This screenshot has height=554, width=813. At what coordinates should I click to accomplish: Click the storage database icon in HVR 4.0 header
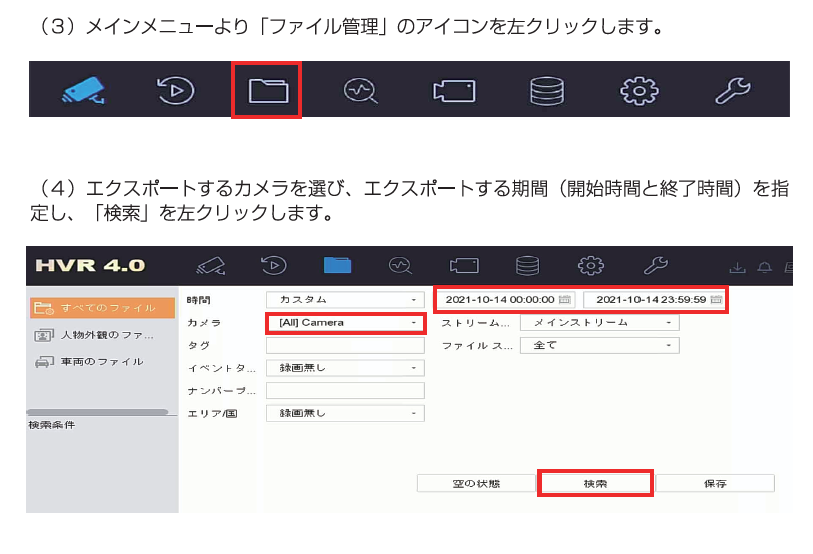pos(527,265)
